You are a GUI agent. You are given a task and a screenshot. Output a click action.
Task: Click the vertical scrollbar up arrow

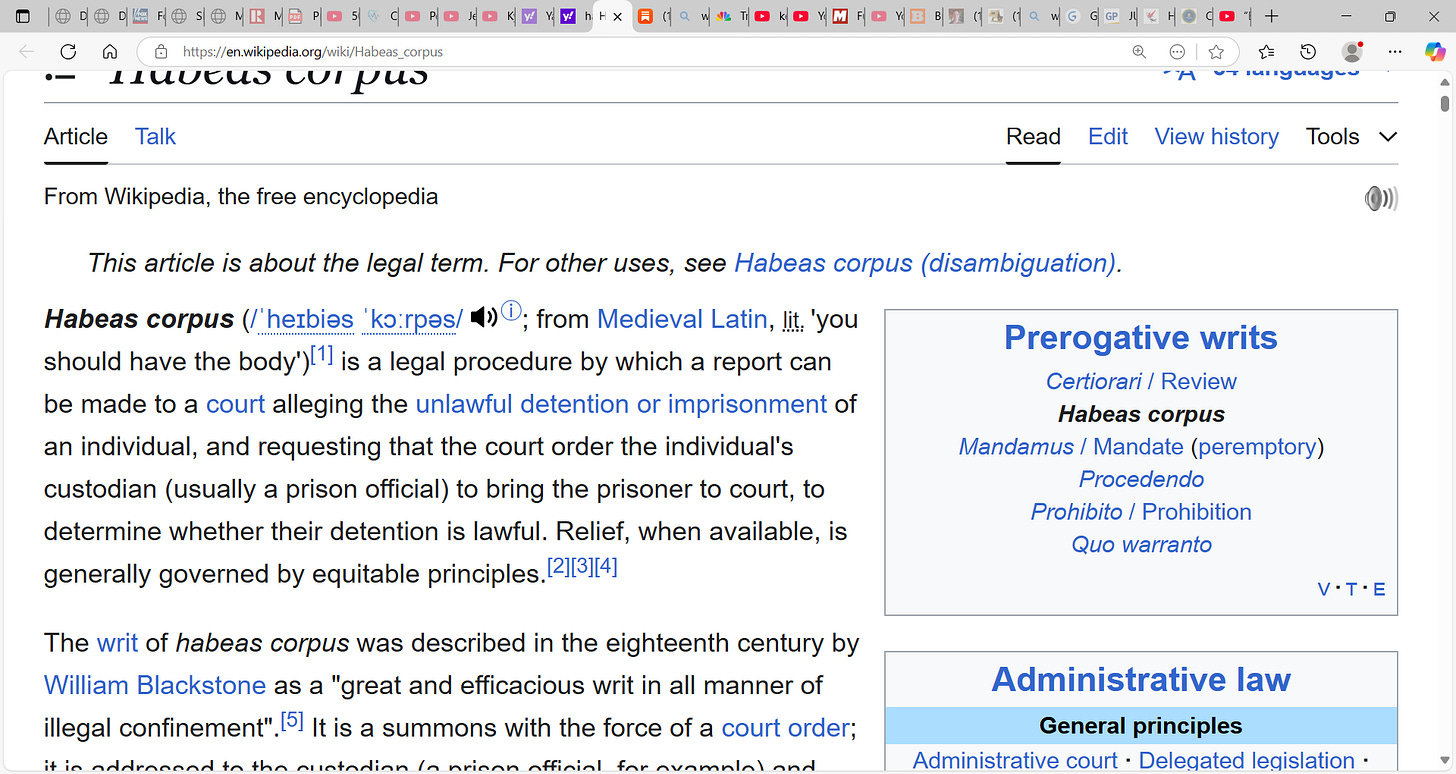point(1445,80)
